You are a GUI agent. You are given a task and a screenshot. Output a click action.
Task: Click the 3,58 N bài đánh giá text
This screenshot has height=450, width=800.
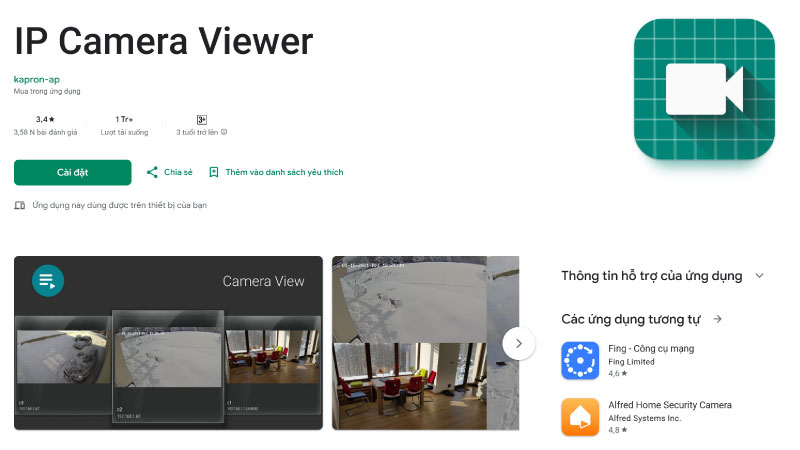tap(45, 132)
